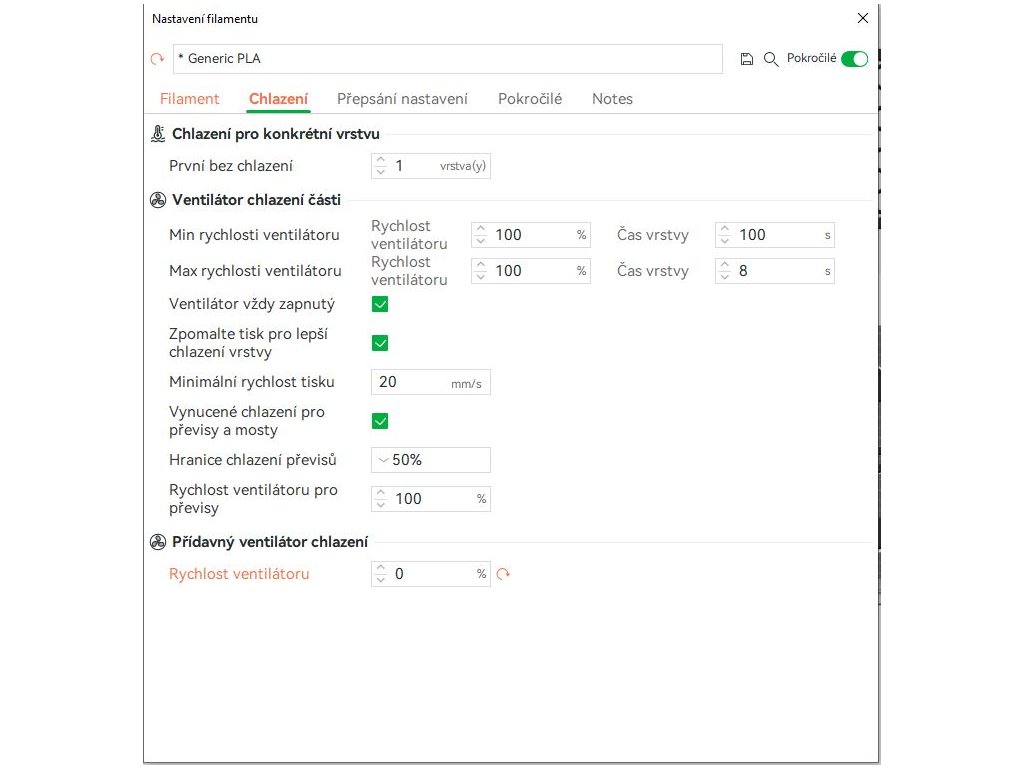Uncheck Zpomalte tisk pro lepší chlazení checkbox
1024x768 pixels.
click(380, 343)
